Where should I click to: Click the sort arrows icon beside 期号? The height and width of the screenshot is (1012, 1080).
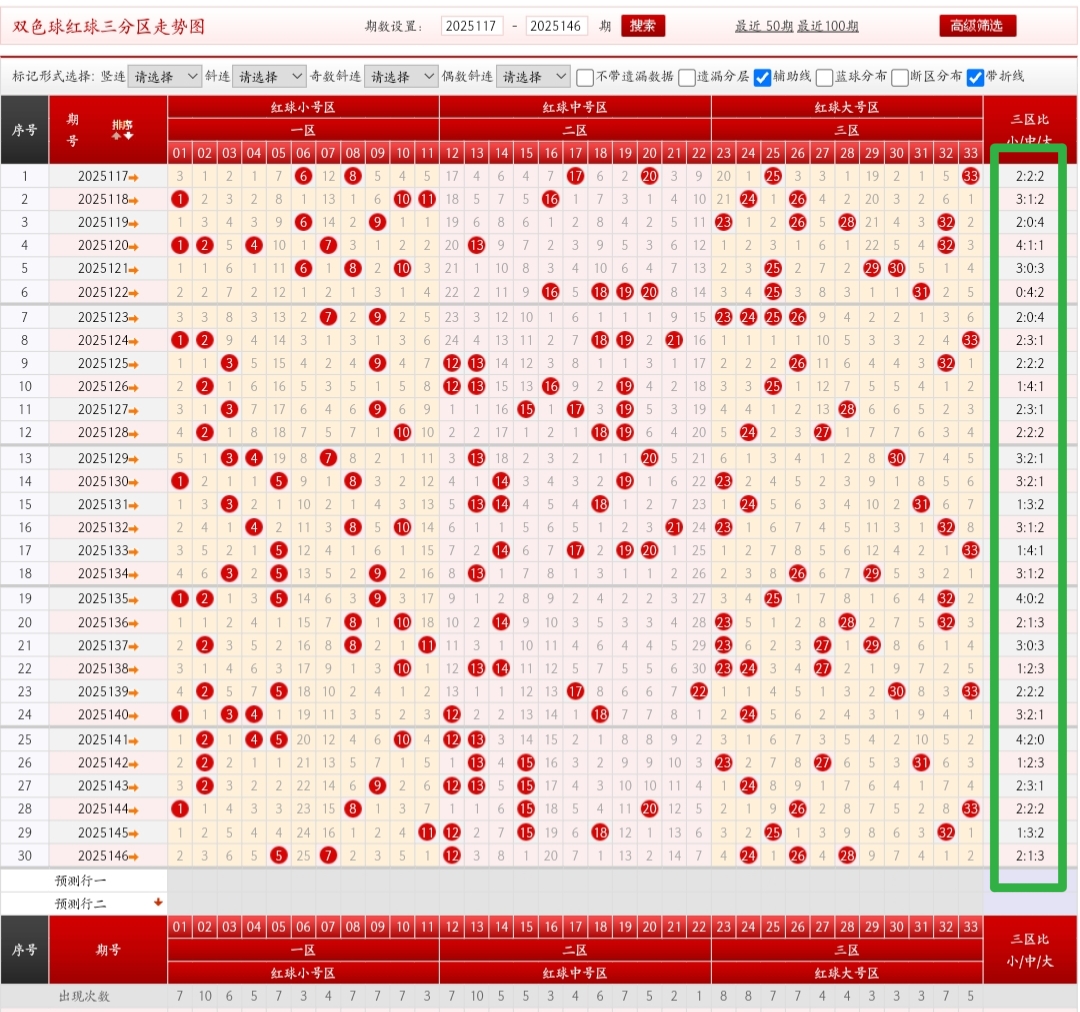[x=122, y=130]
